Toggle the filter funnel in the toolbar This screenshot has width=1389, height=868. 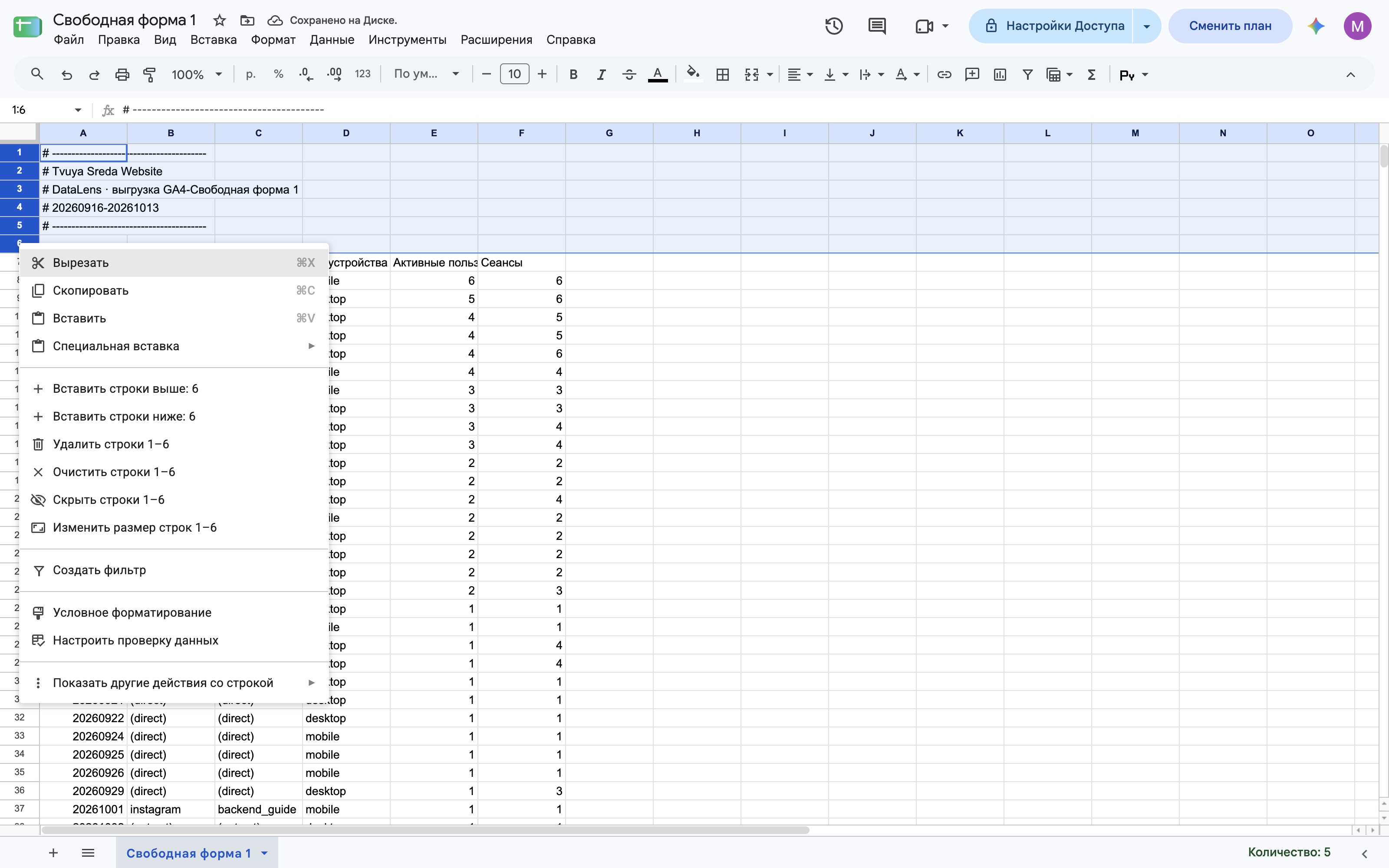[x=1027, y=75]
